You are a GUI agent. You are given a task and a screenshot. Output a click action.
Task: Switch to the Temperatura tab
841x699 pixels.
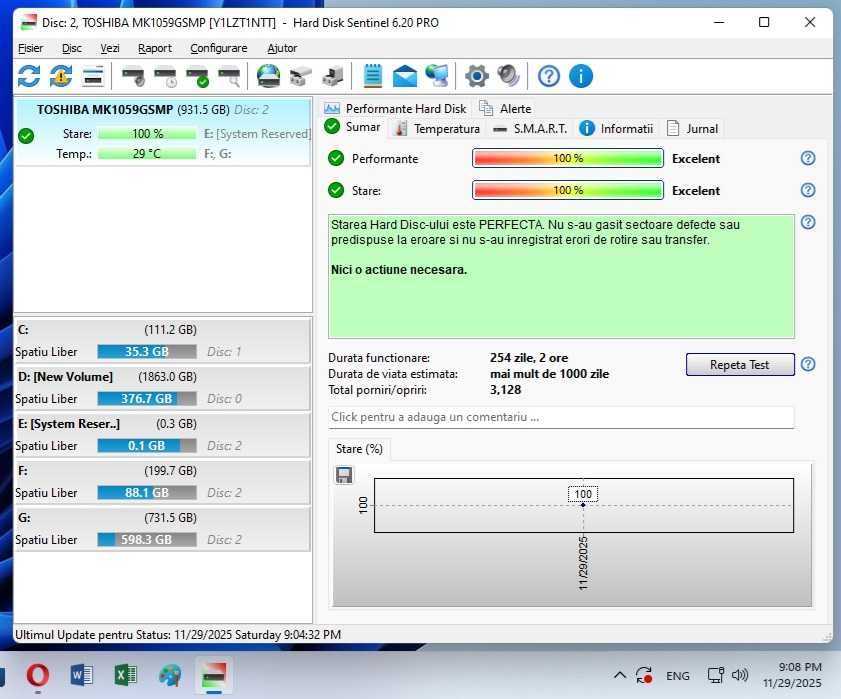point(437,129)
